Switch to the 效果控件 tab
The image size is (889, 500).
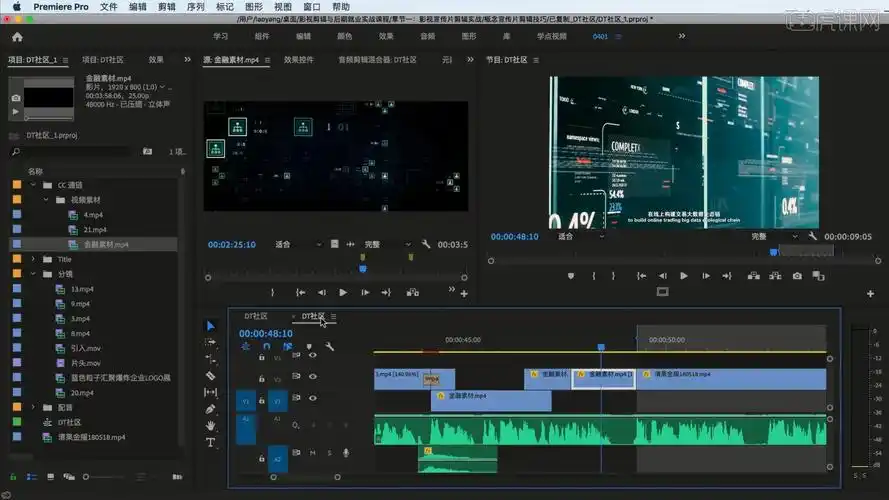tap(298, 60)
